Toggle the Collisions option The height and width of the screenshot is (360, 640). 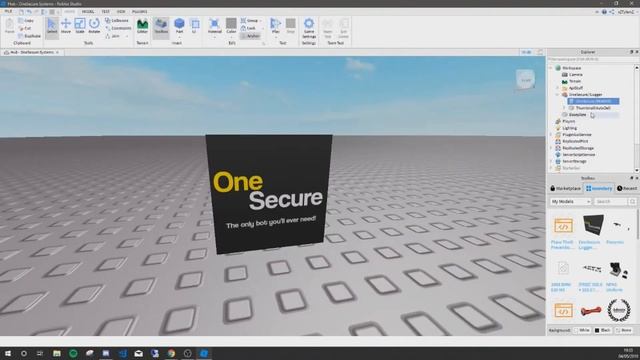117,20
